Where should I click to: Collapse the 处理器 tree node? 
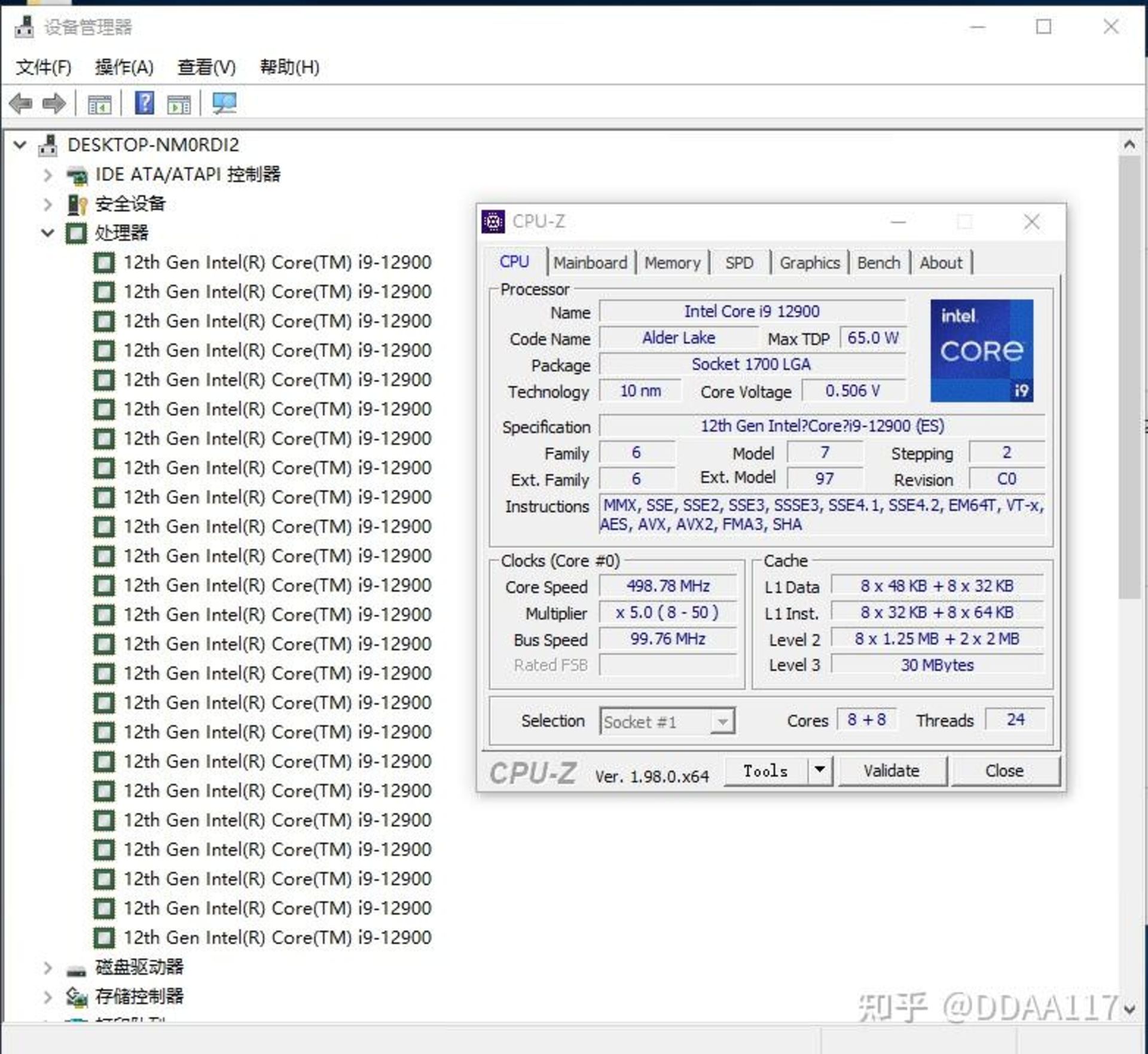point(47,233)
